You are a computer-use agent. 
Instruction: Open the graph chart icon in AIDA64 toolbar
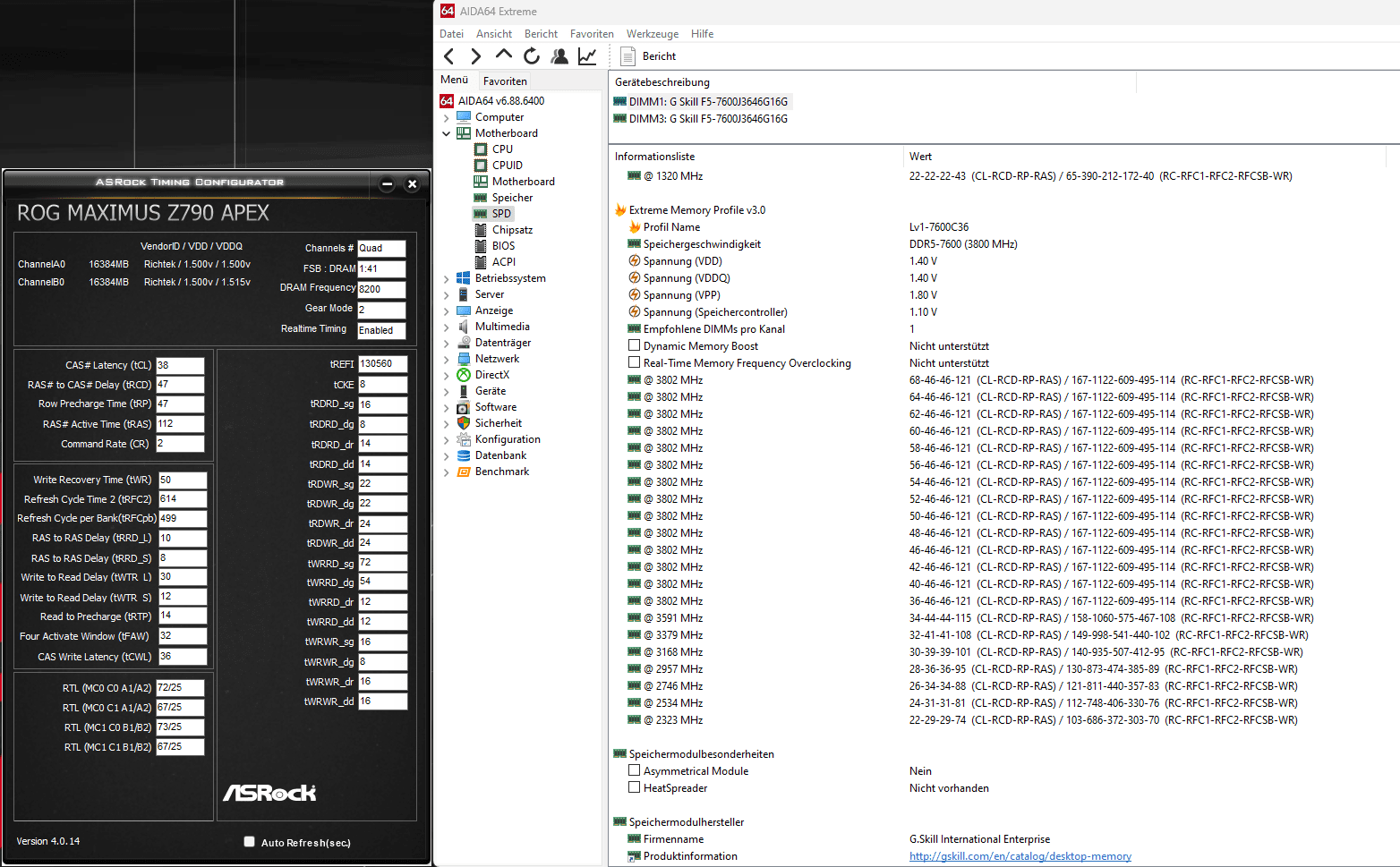(x=587, y=56)
